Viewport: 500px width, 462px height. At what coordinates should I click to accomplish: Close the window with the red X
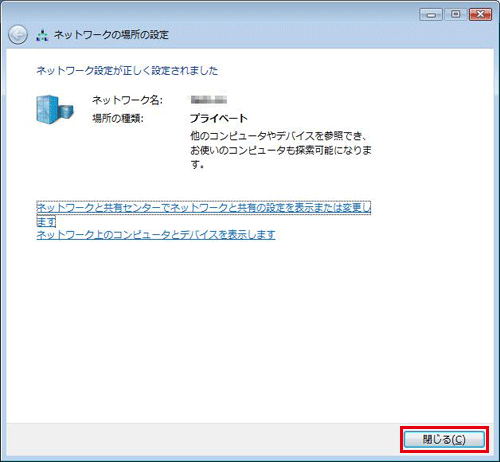pos(480,14)
